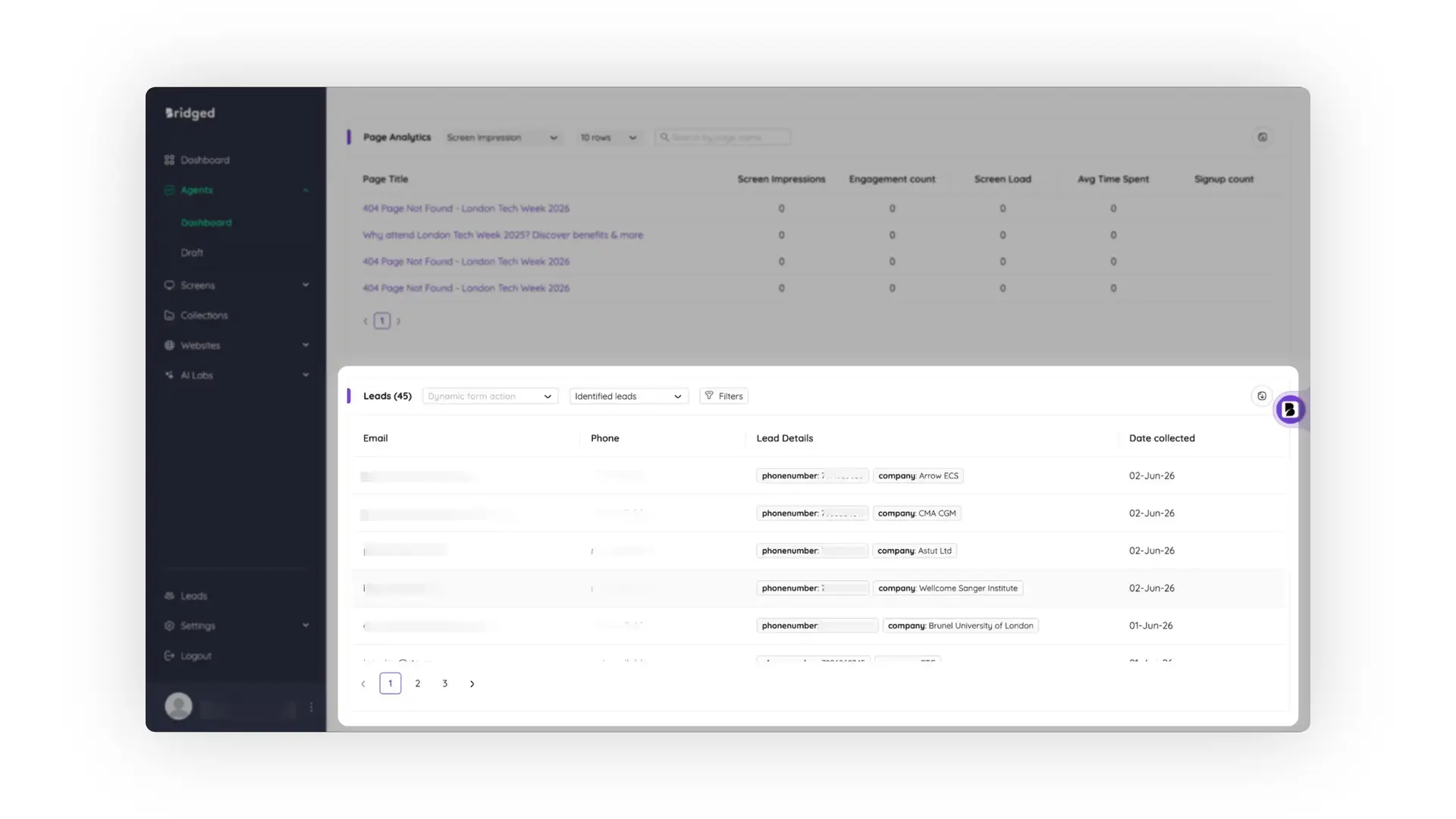Click the Agents sidebar icon
Viewport: 1456px width, 819px height.
pos(169,190)
